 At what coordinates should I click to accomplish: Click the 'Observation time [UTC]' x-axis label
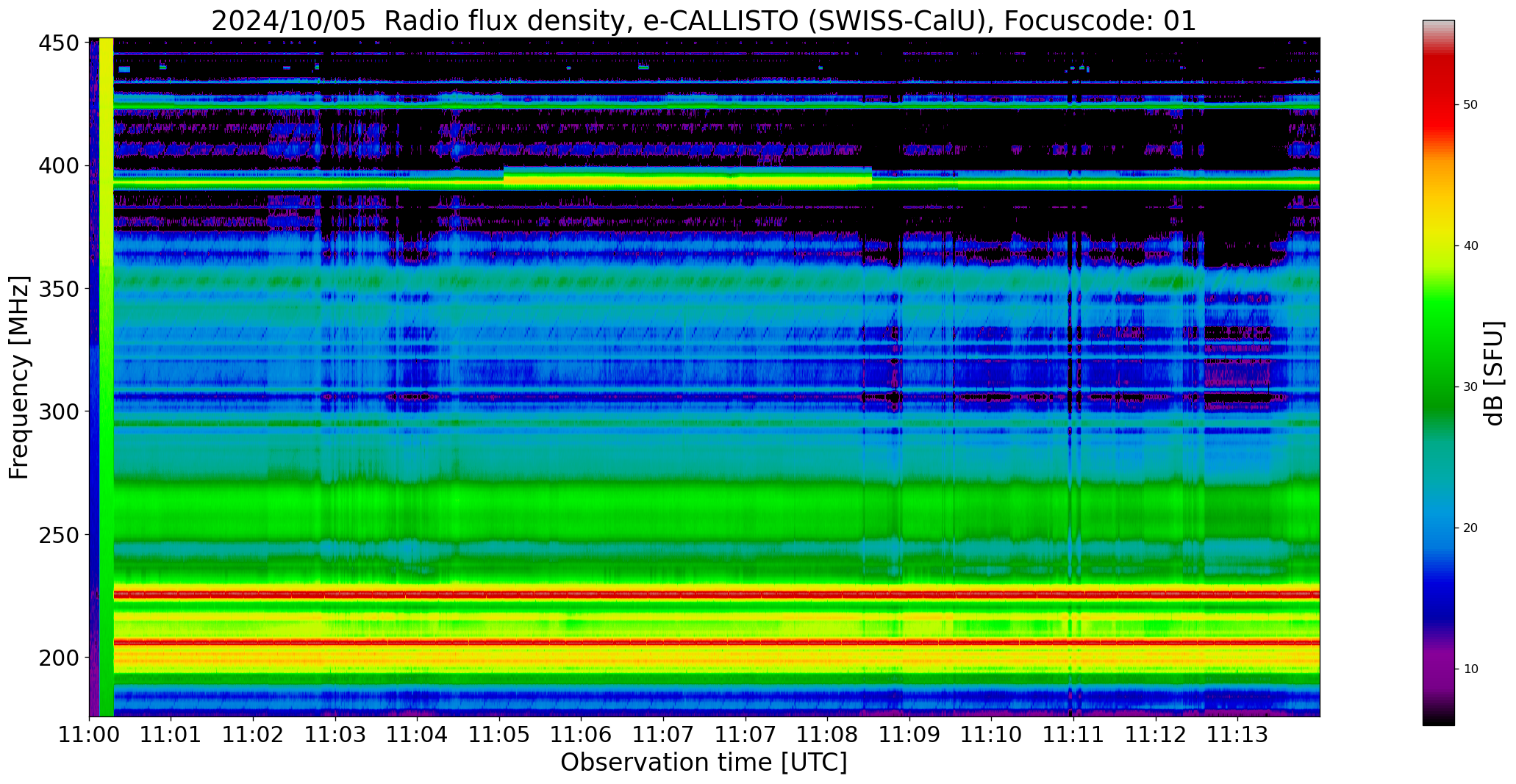coord(704,763)
